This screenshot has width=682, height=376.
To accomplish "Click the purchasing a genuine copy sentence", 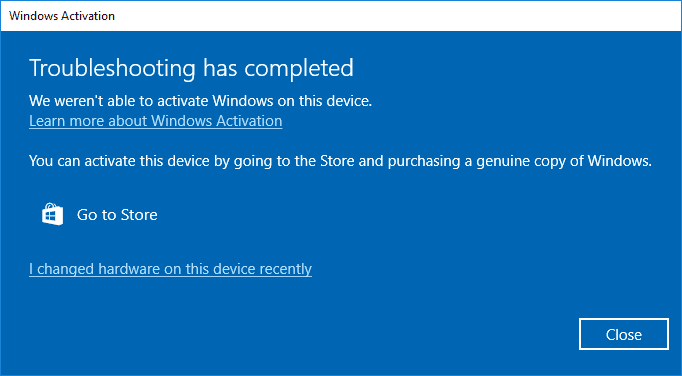I will point(341,161).
